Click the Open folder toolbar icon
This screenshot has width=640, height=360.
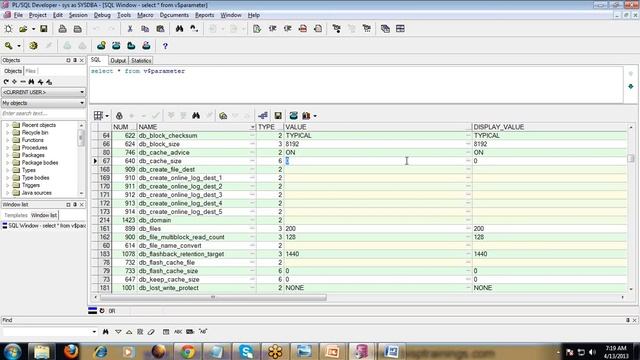click(x=23, y=29)
